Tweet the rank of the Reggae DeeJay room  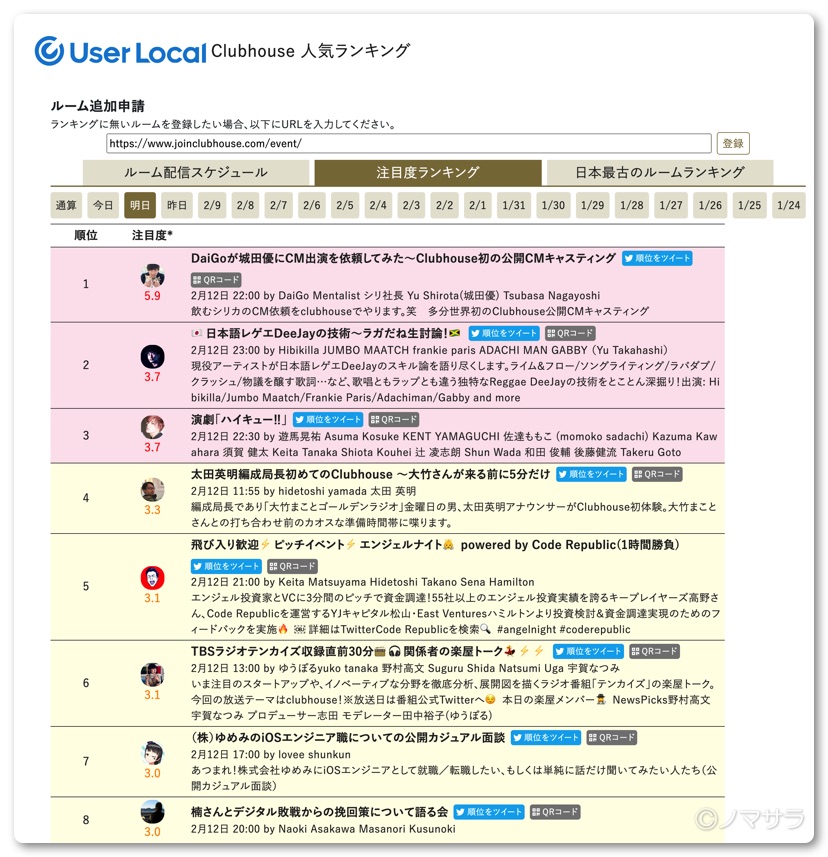pyautogui.click(x=504, y=333)
